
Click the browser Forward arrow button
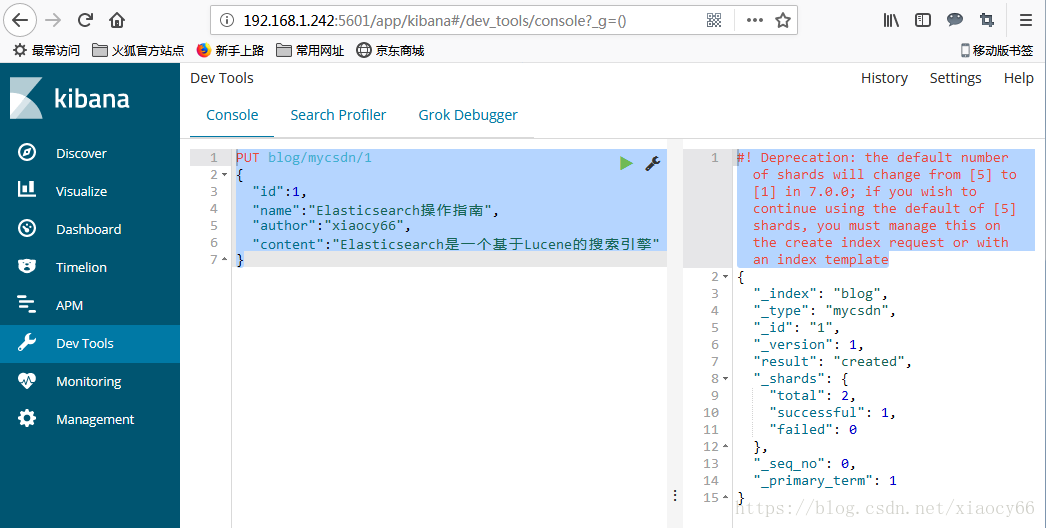[x=53, y=20]
